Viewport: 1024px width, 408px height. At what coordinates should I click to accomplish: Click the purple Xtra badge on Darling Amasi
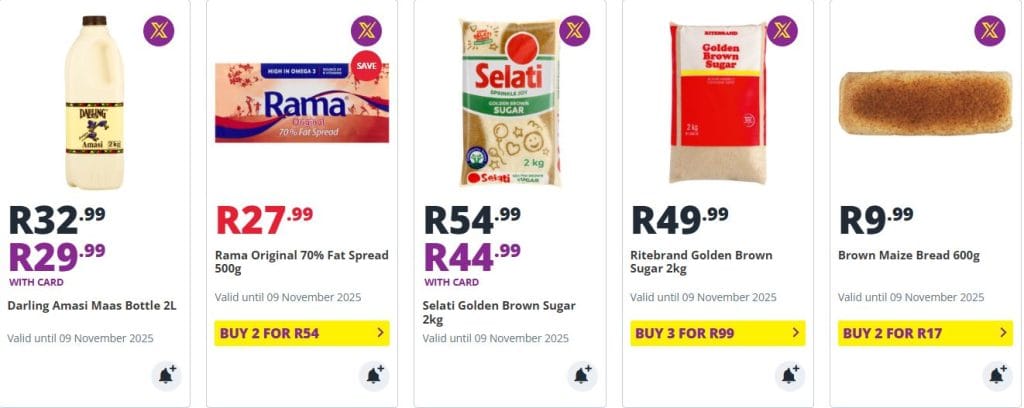pyautogui.click(x=158, y=31)
